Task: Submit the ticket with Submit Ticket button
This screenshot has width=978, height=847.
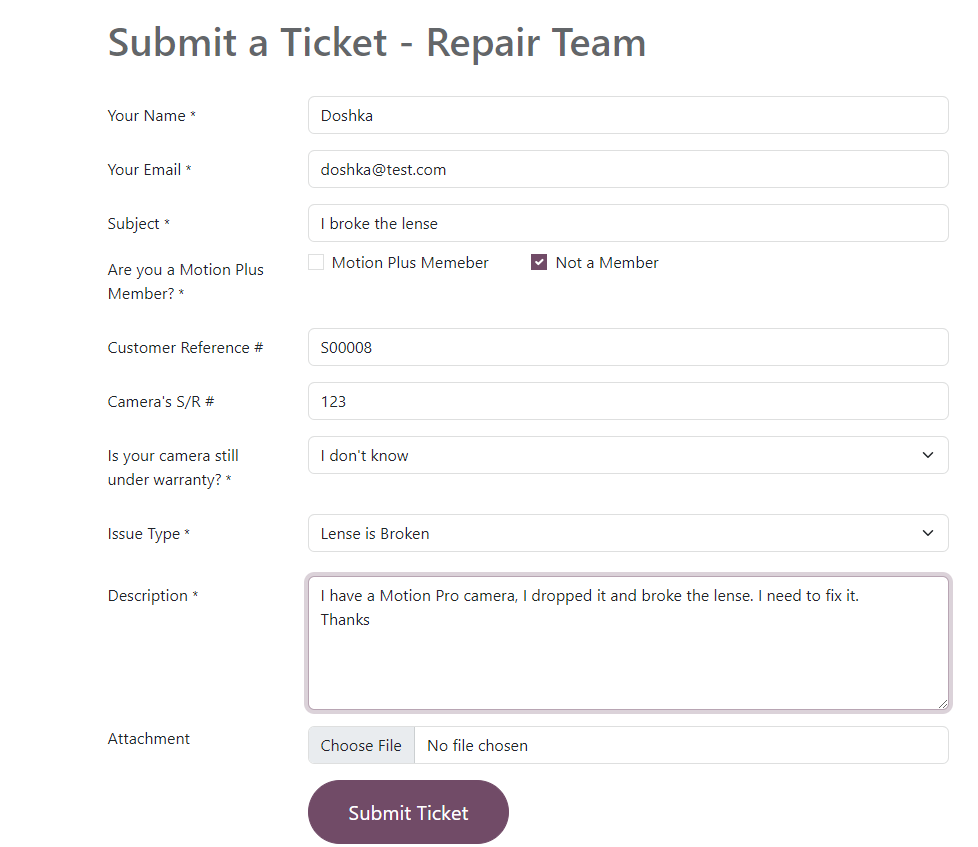Action: (x=408, y=812)
